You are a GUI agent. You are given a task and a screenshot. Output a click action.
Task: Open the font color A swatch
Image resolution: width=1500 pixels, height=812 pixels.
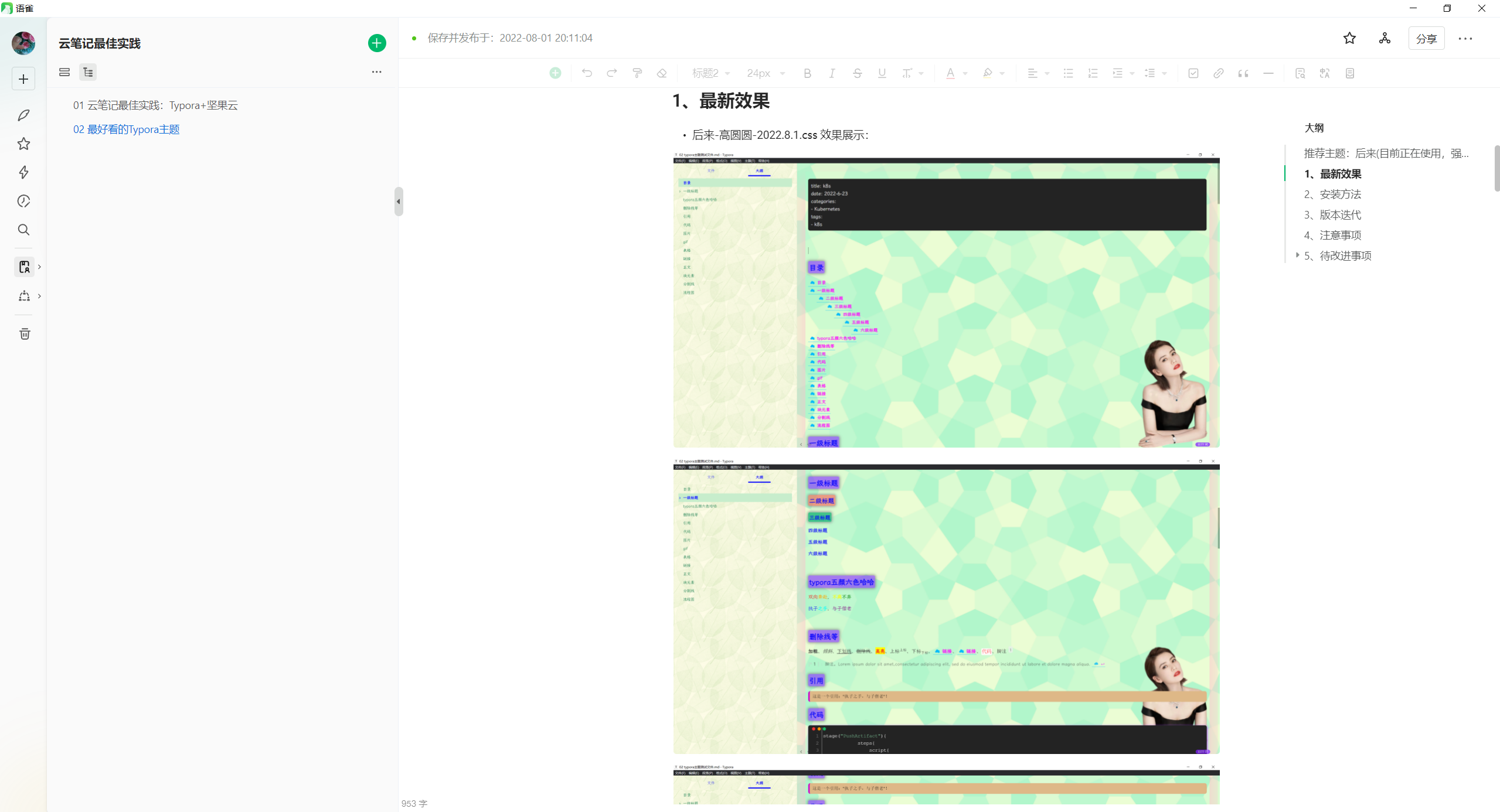coord(950,73)
